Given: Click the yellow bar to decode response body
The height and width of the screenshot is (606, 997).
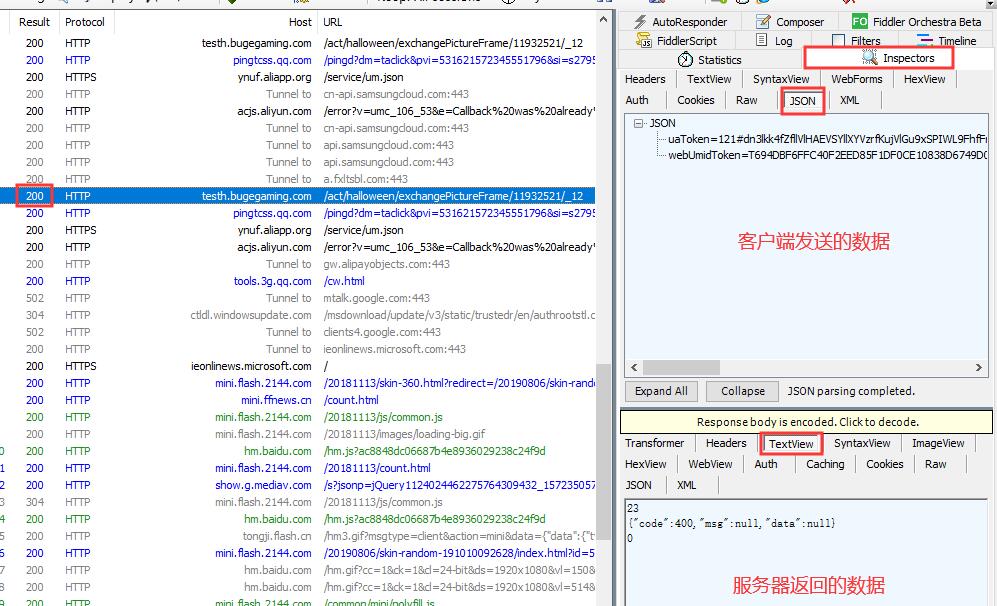Looking at the screenshot, I should [x=806, y=422].
